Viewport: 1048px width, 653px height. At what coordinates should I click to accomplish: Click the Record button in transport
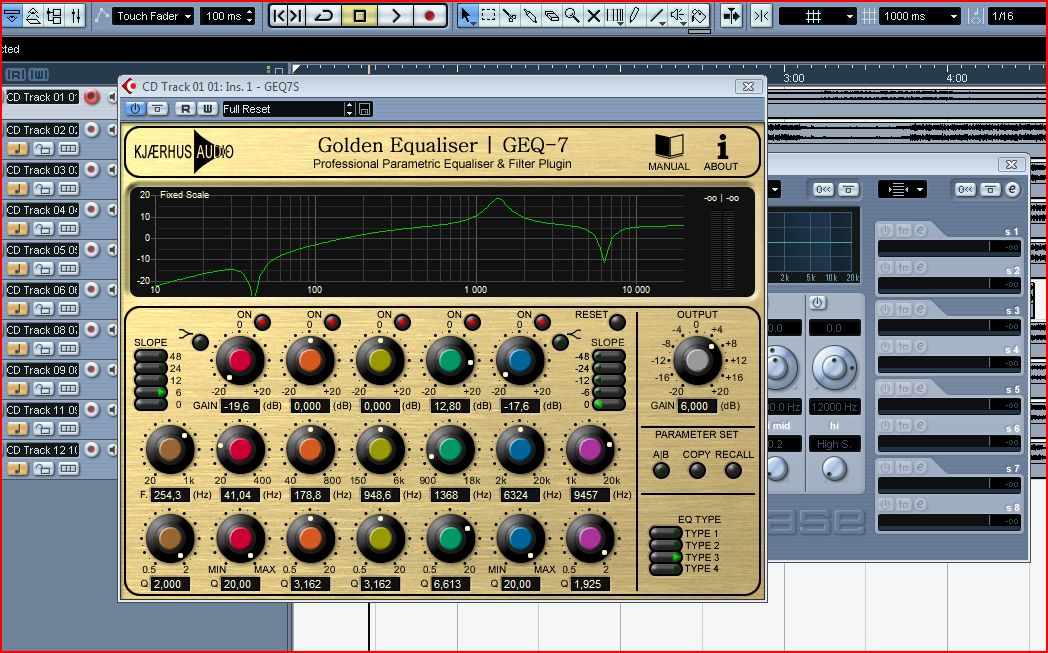point(430,16)
